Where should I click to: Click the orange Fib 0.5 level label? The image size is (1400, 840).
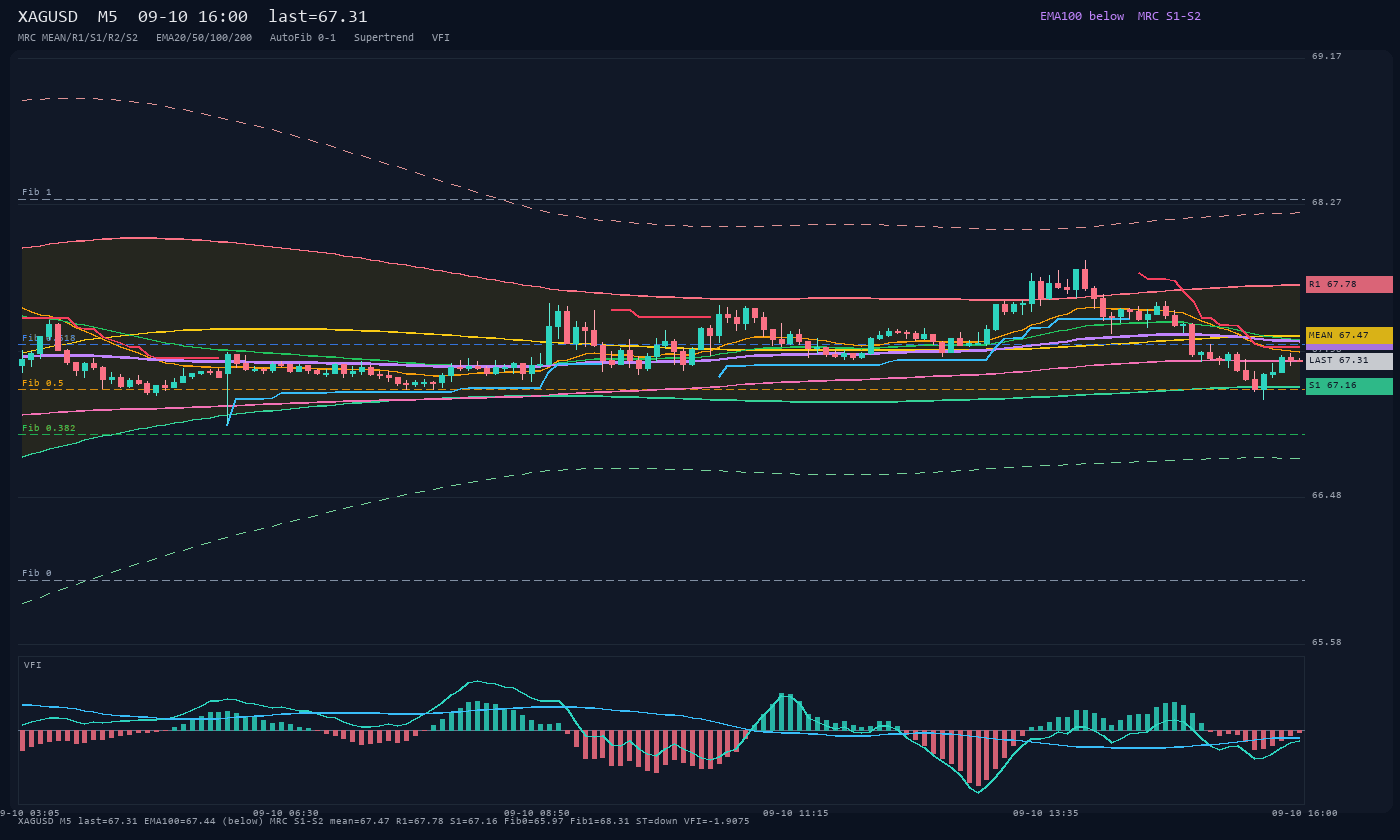coord(43,383)
